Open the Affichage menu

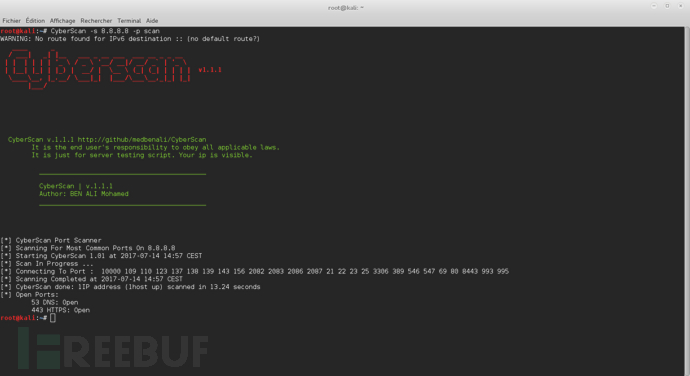click(62, 21)
